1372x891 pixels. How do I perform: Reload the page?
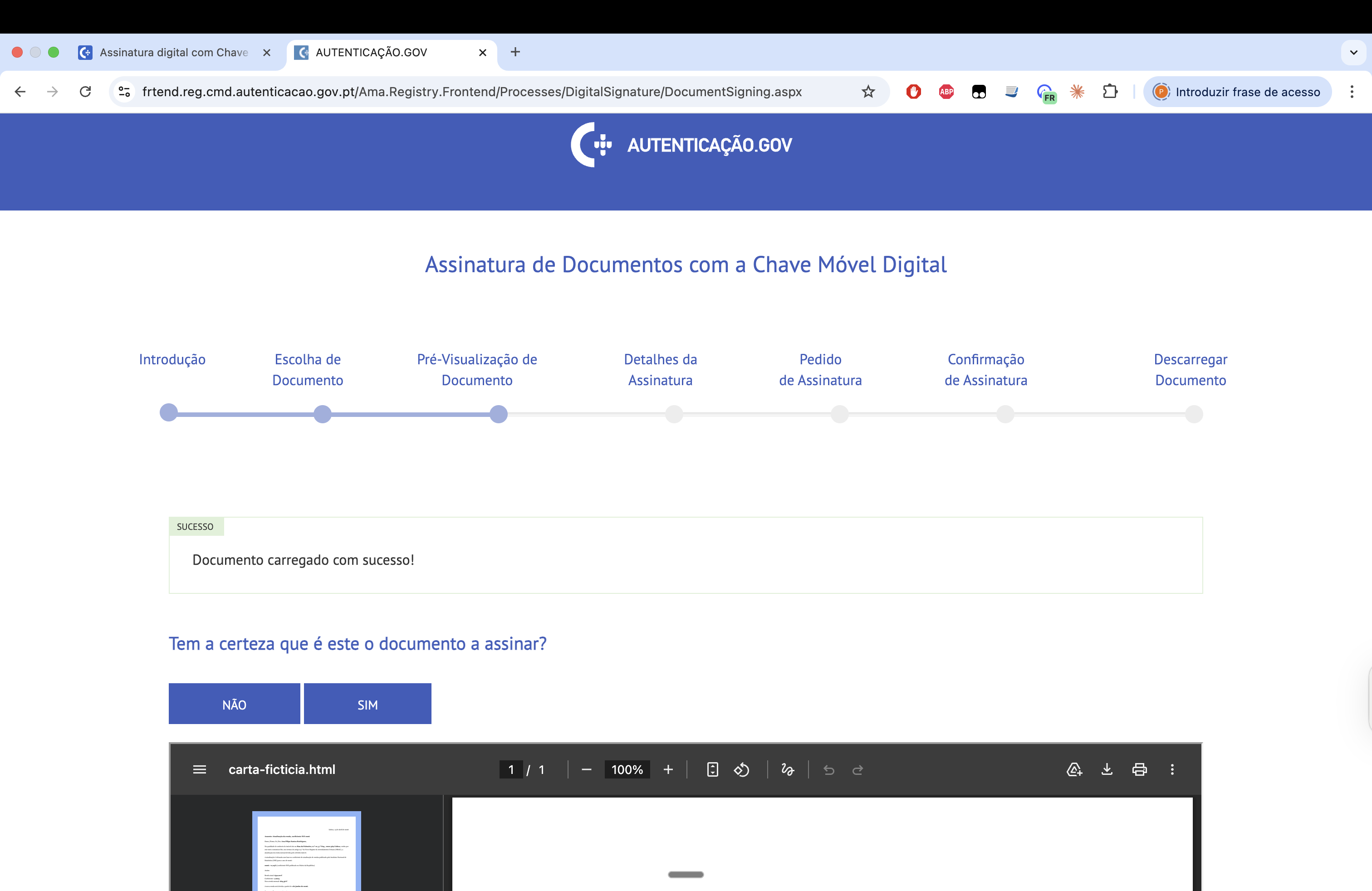85,92
